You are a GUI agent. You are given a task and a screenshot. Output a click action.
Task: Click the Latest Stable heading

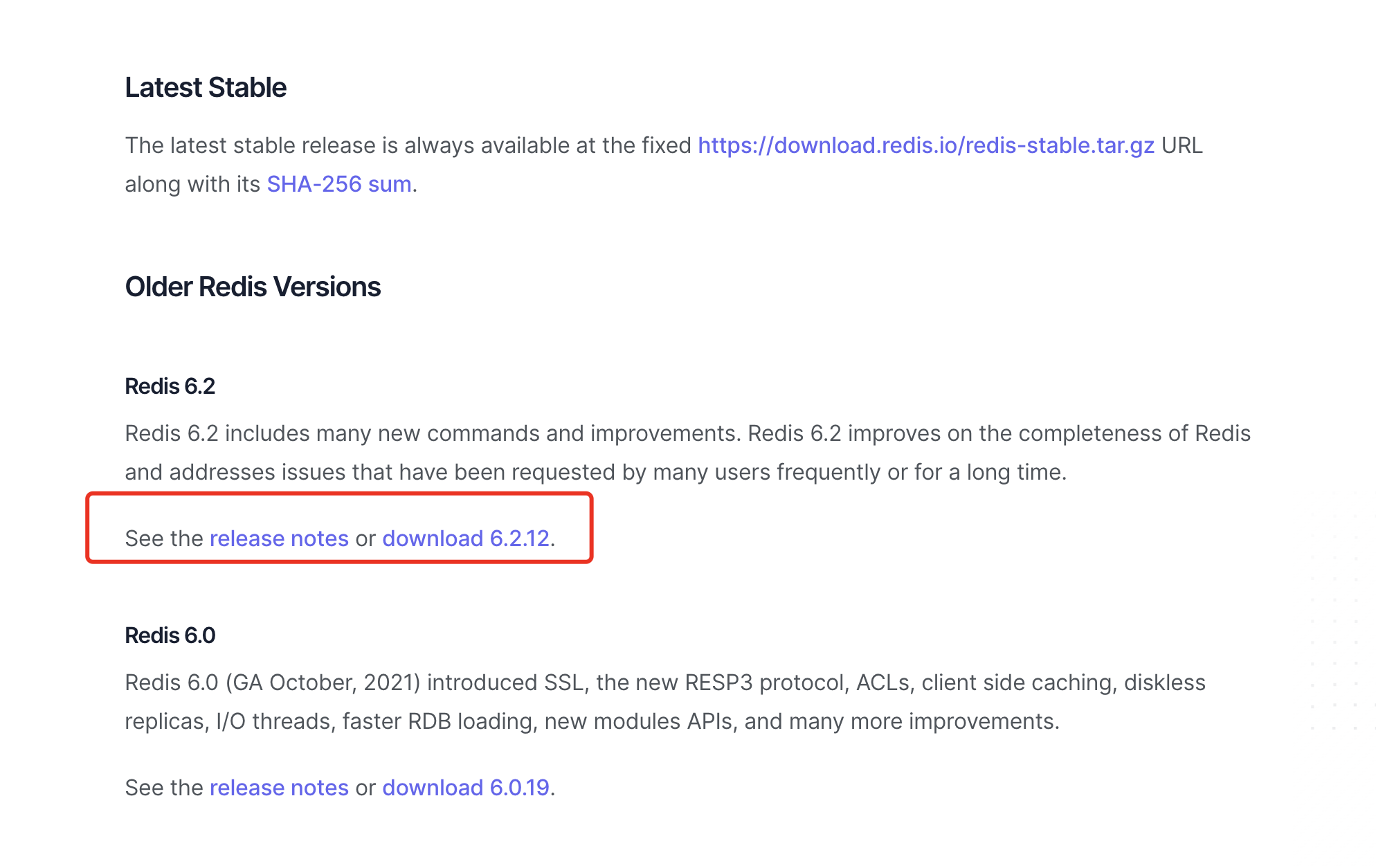(x=206, y=88)
